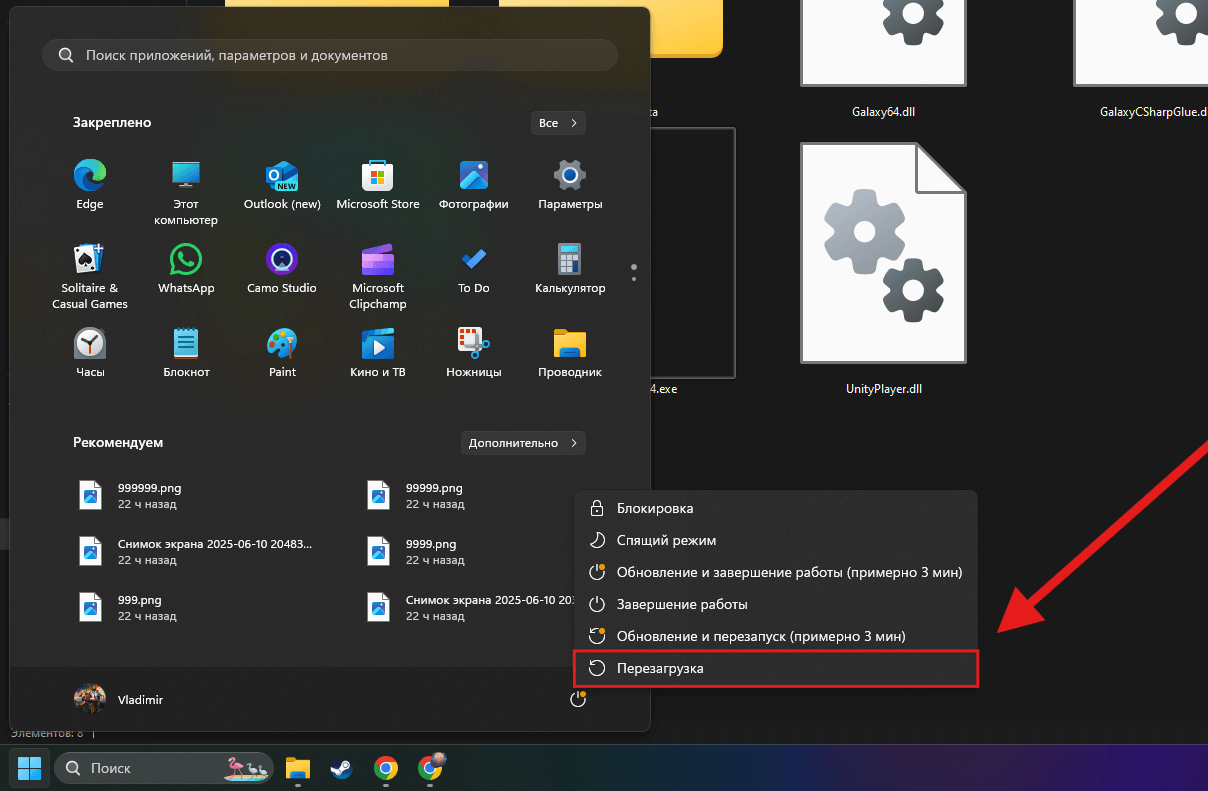This screenshot has height=791, width=1208.
Task: Open recommended file 9999.png
Action: [416, 552]
